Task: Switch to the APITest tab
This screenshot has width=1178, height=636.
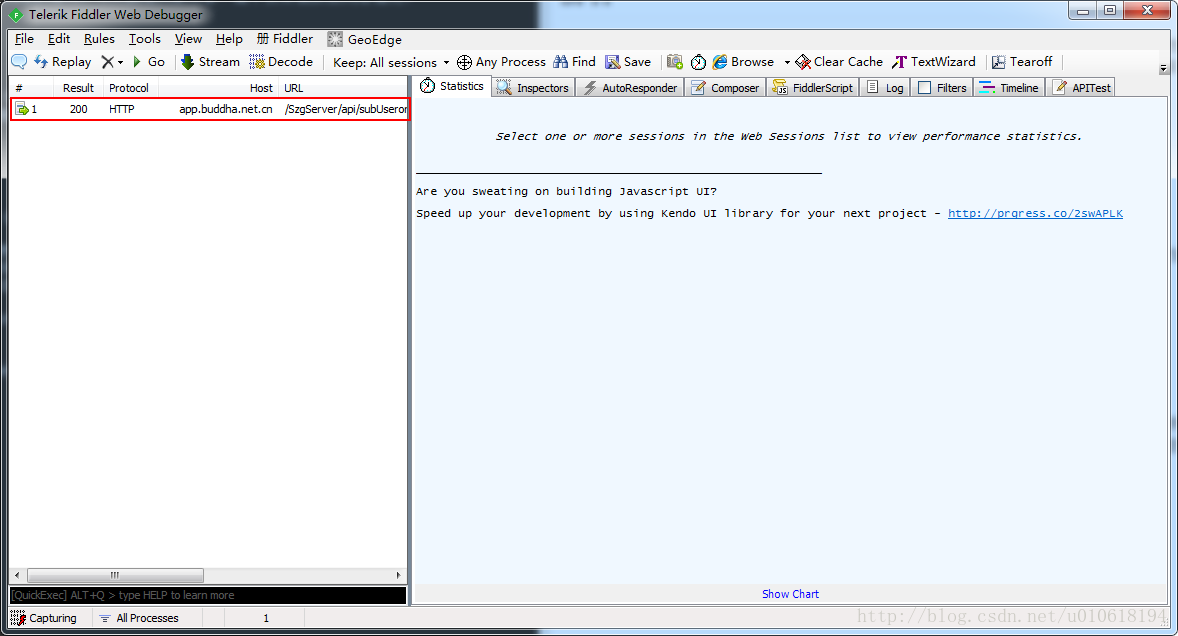Action: [x=1081, y=88]
